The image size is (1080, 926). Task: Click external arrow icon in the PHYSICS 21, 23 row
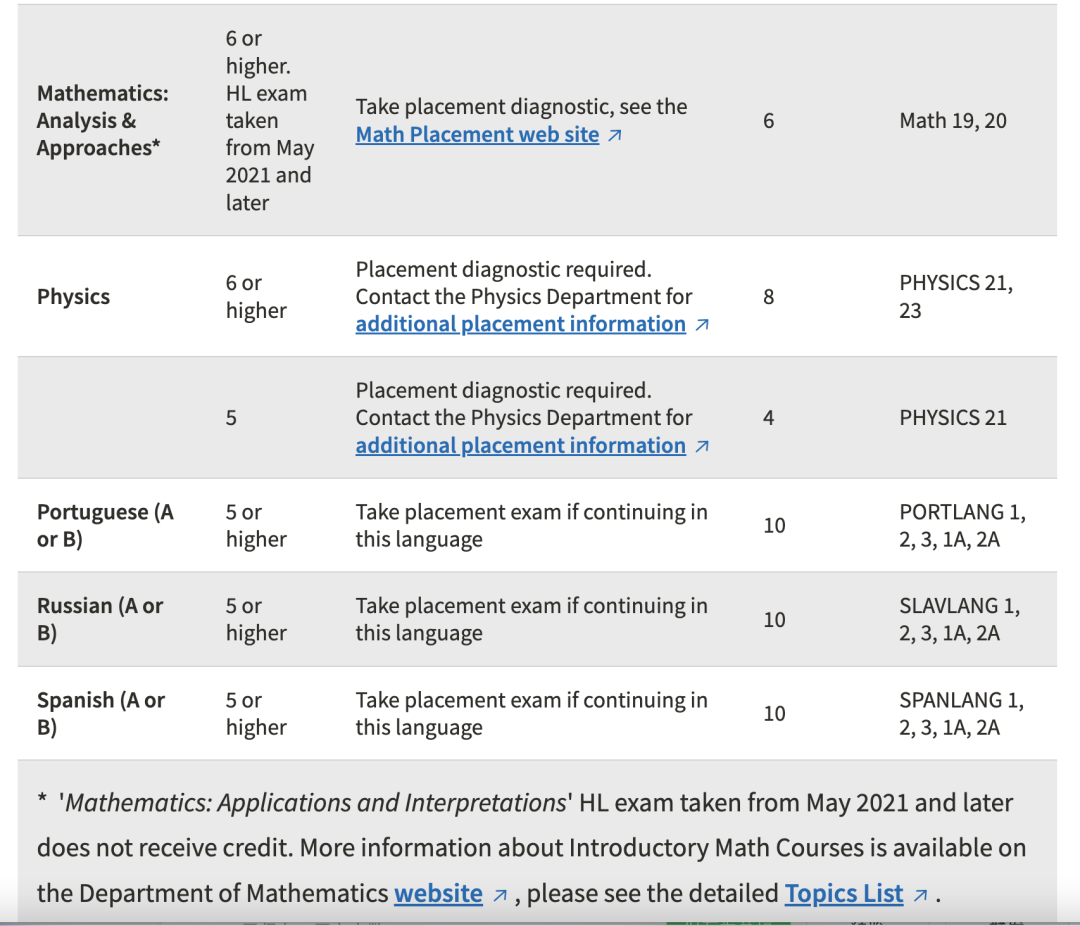(702, 325)
